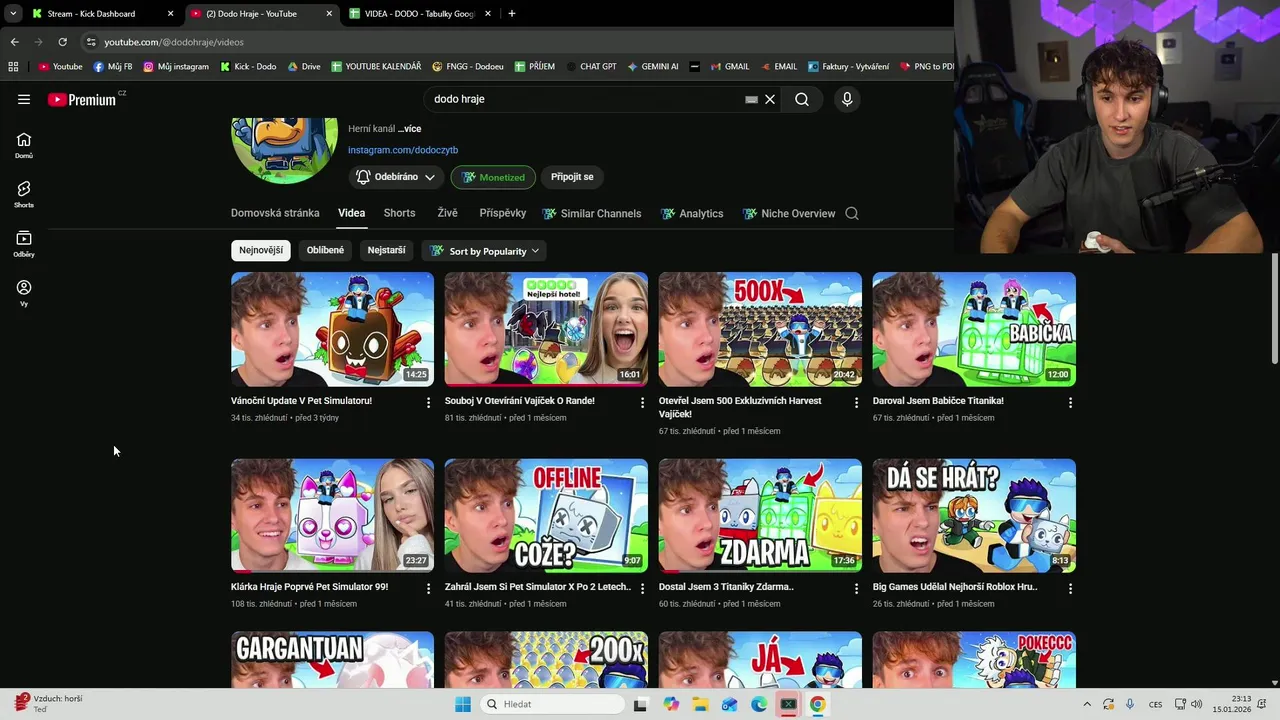Go to Domů in sidebar
This screenshot has width=1280, height=720.
coord(24,145)
